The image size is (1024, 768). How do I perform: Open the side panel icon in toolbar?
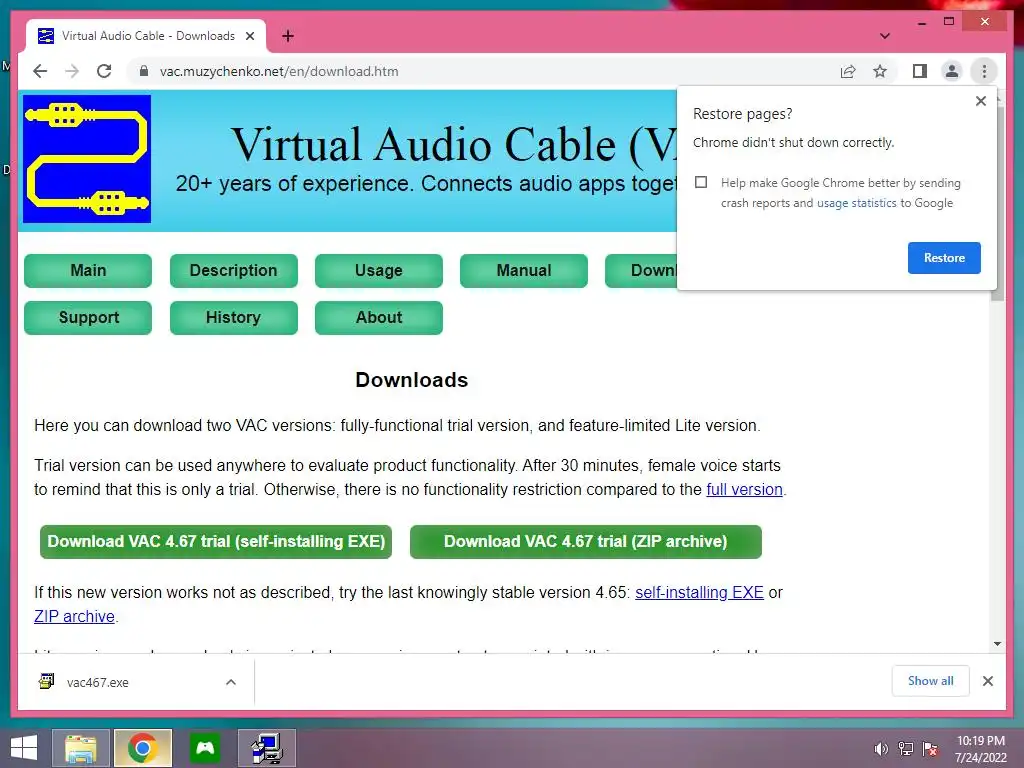[x=920, y=71]
